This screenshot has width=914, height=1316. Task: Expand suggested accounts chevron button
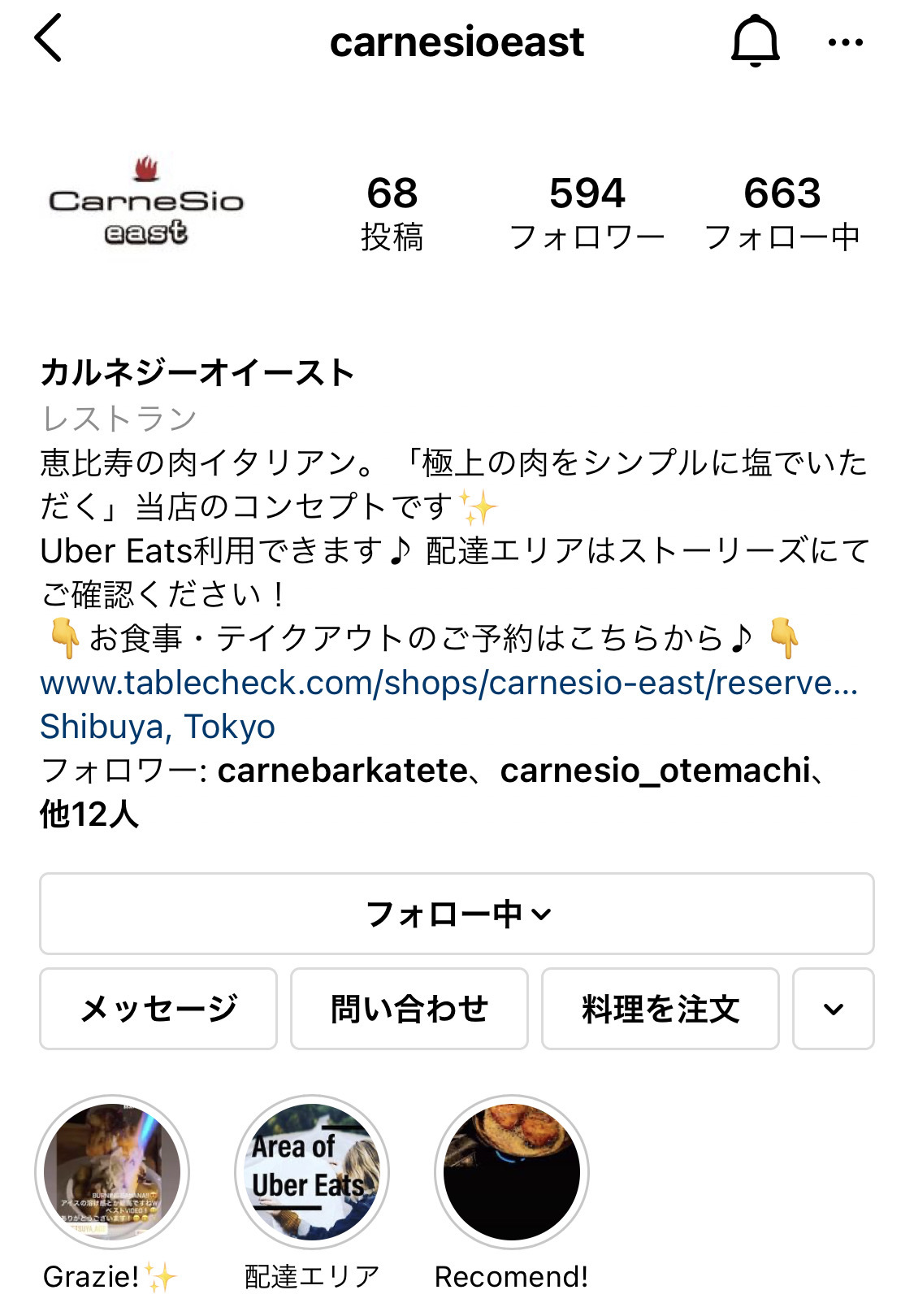[x=833, y=1009]
